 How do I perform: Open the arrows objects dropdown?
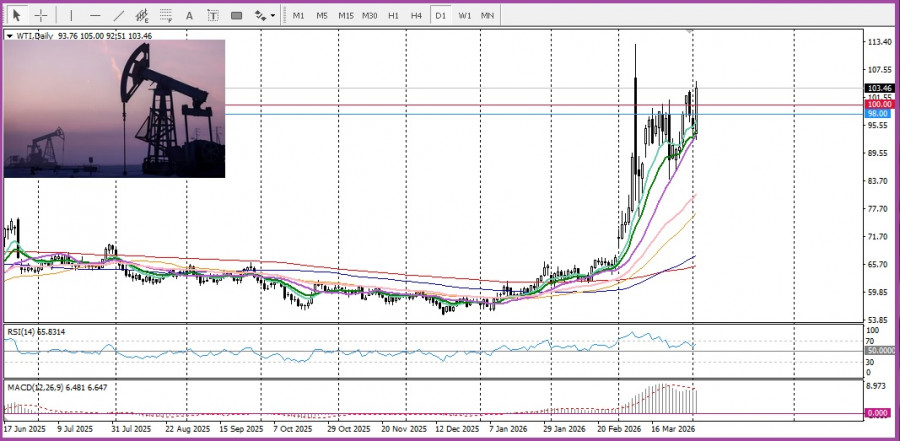[264, 16]
